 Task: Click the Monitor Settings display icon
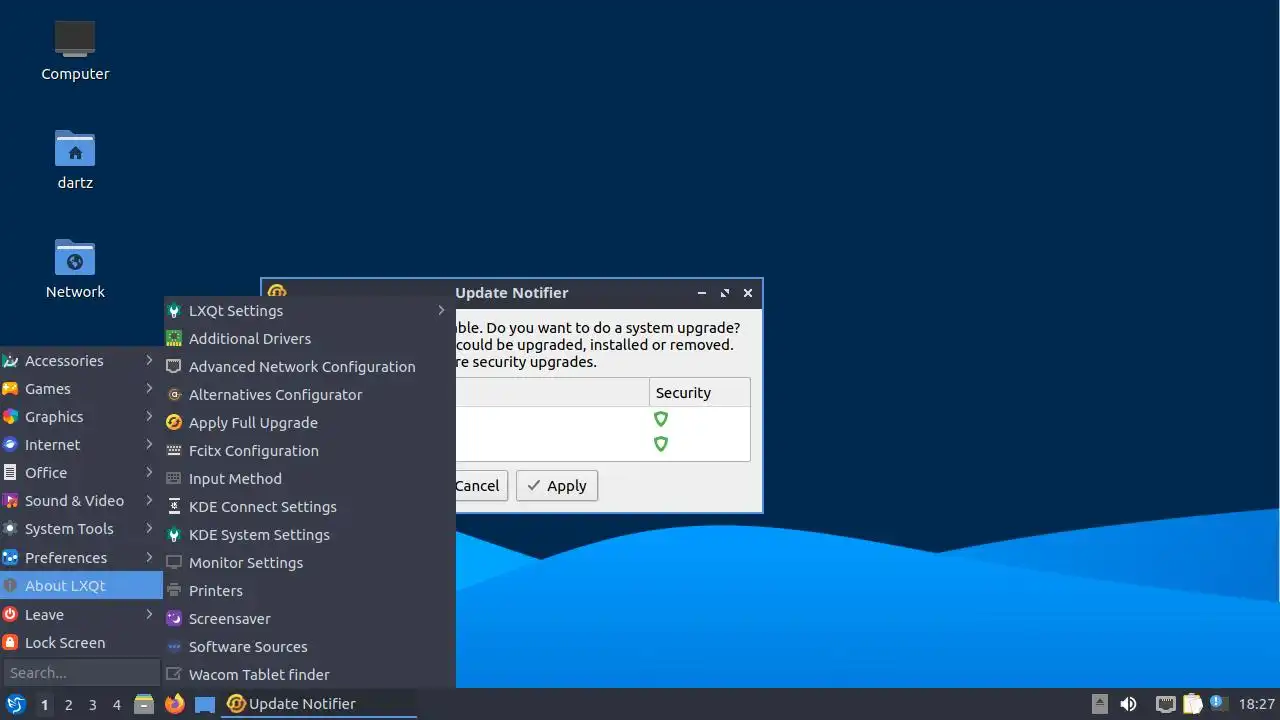(174, 563)
